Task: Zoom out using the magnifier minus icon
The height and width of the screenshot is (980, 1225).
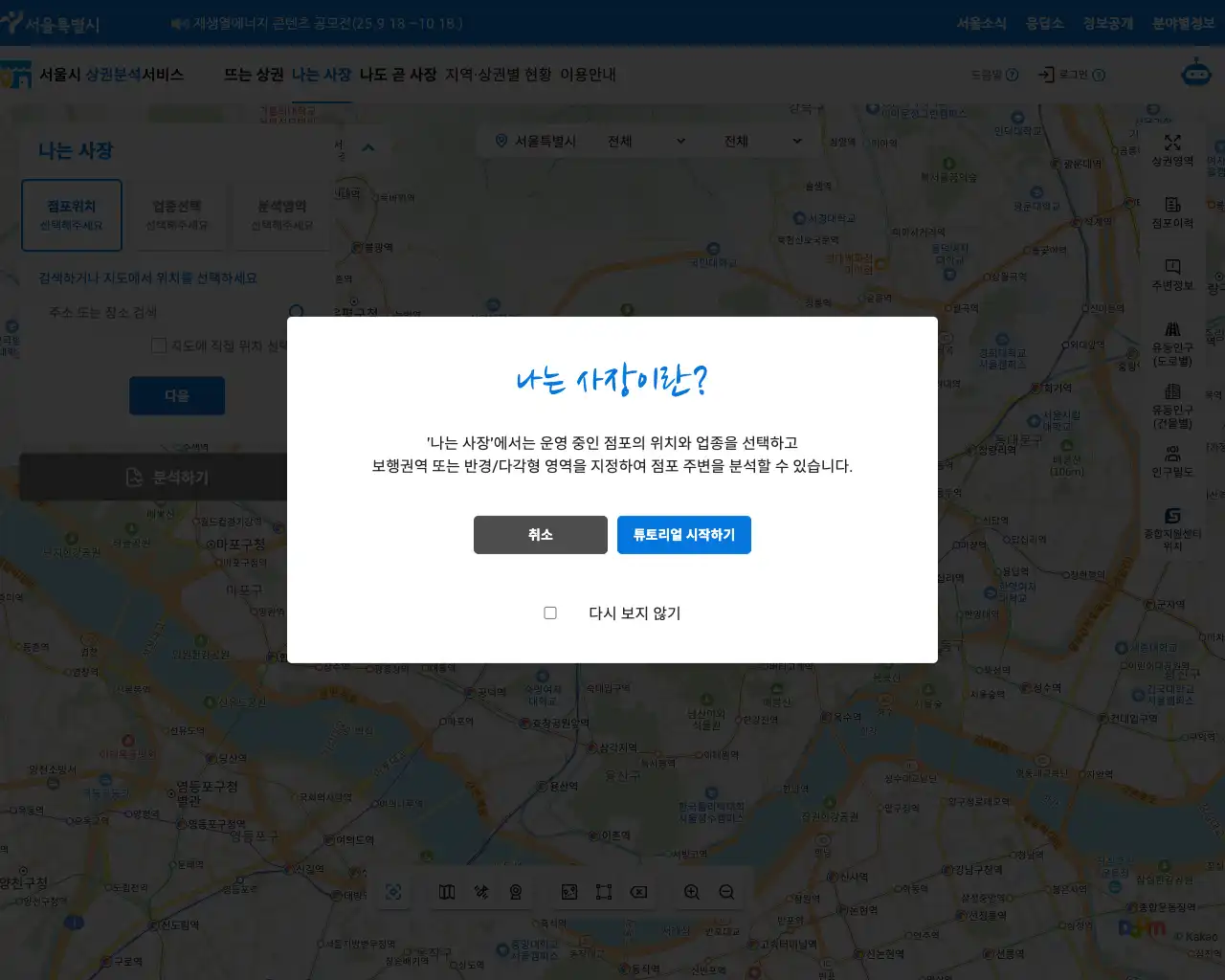Action: [x=726, y=892]
